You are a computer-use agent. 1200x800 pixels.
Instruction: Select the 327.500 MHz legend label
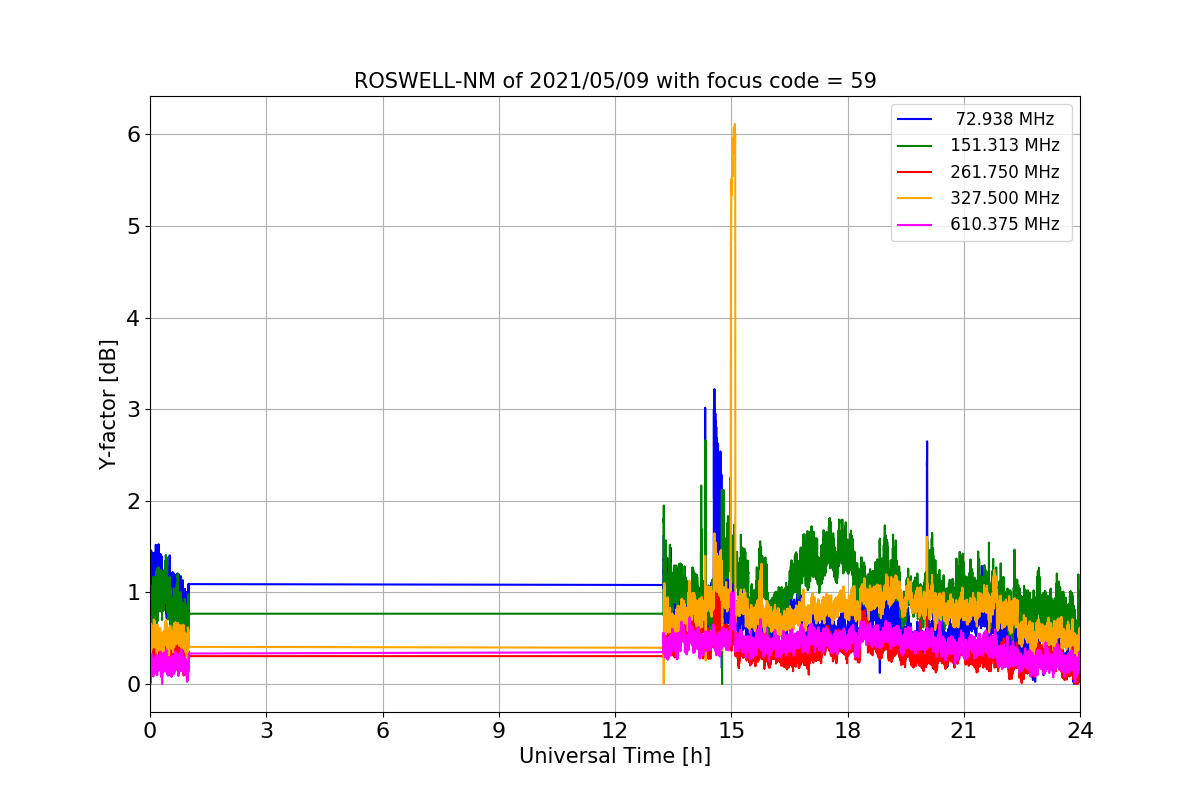(1005, 198)
